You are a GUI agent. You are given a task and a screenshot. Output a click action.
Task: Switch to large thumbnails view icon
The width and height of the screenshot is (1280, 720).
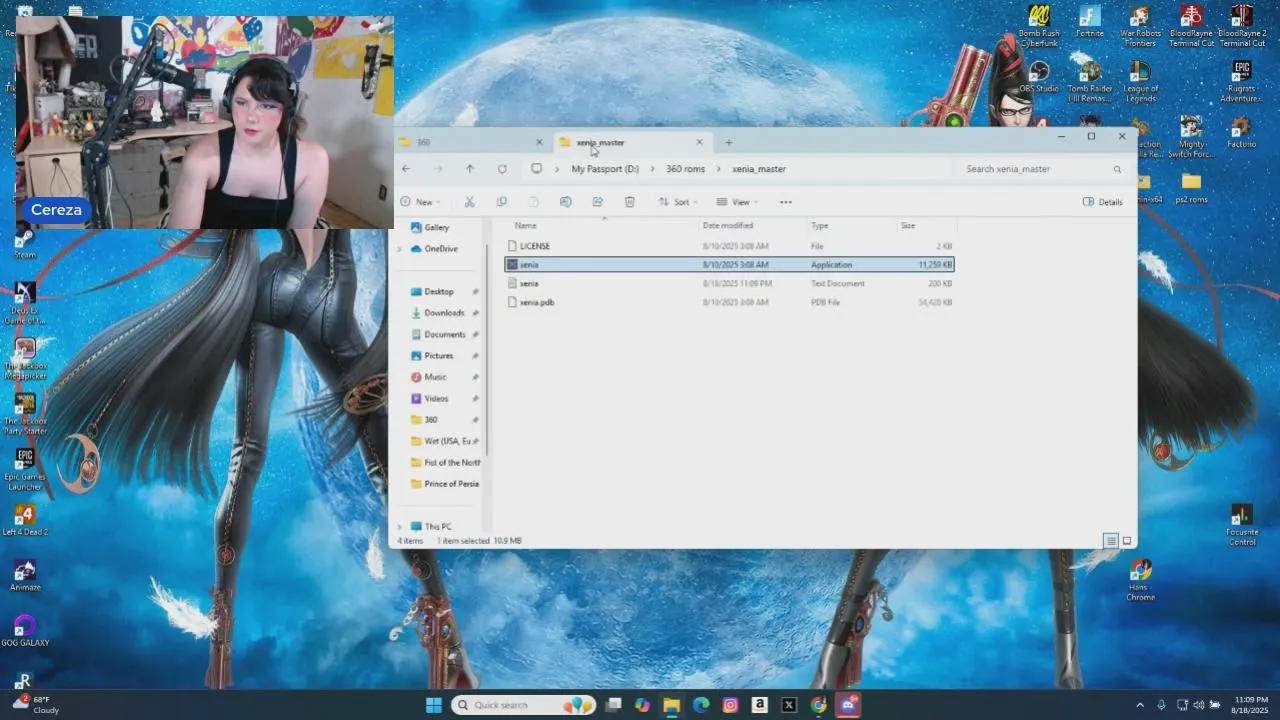[x=1127, y=541]
